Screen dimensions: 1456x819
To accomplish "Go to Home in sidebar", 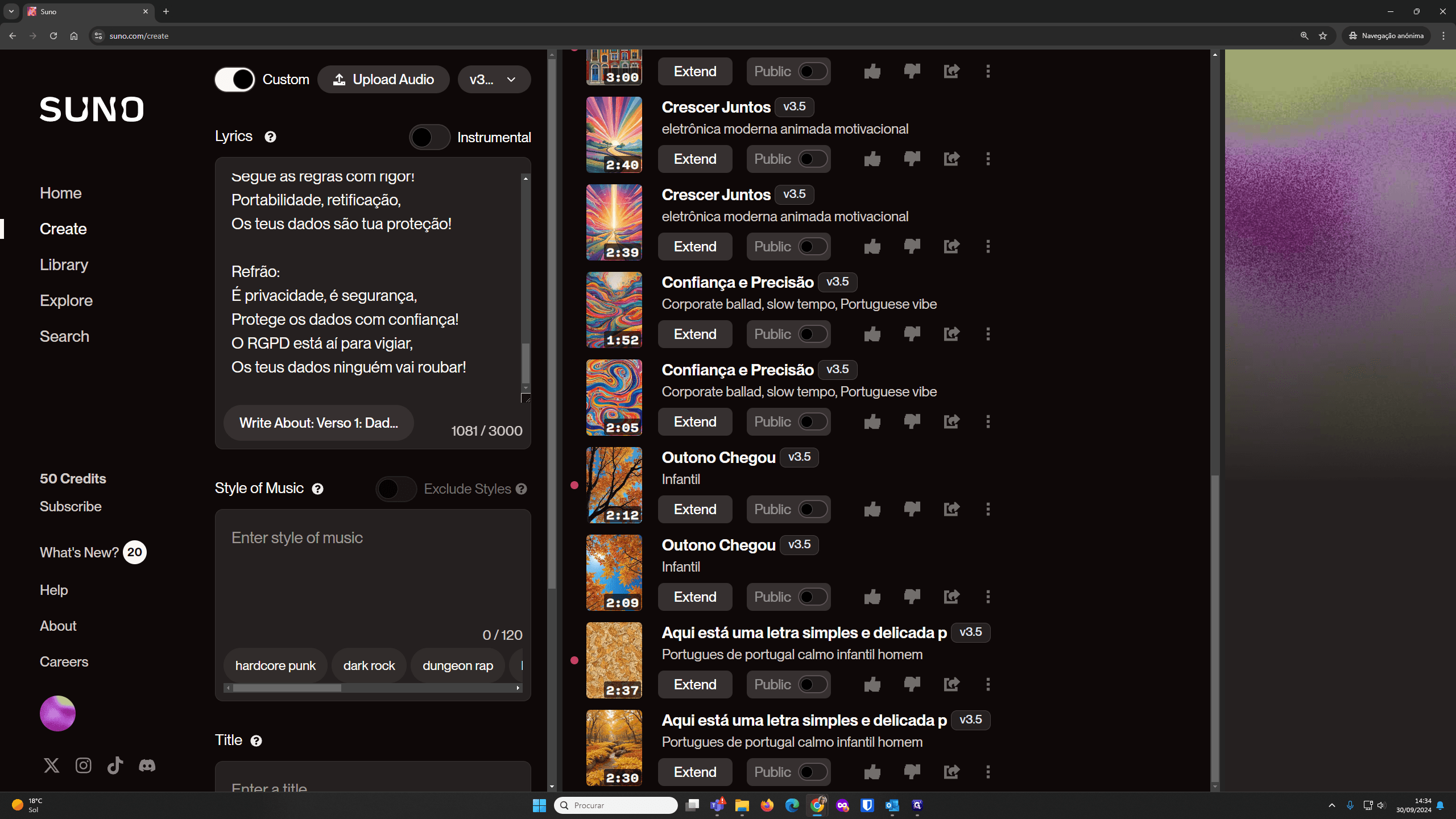I will click(x=60, y=193).
